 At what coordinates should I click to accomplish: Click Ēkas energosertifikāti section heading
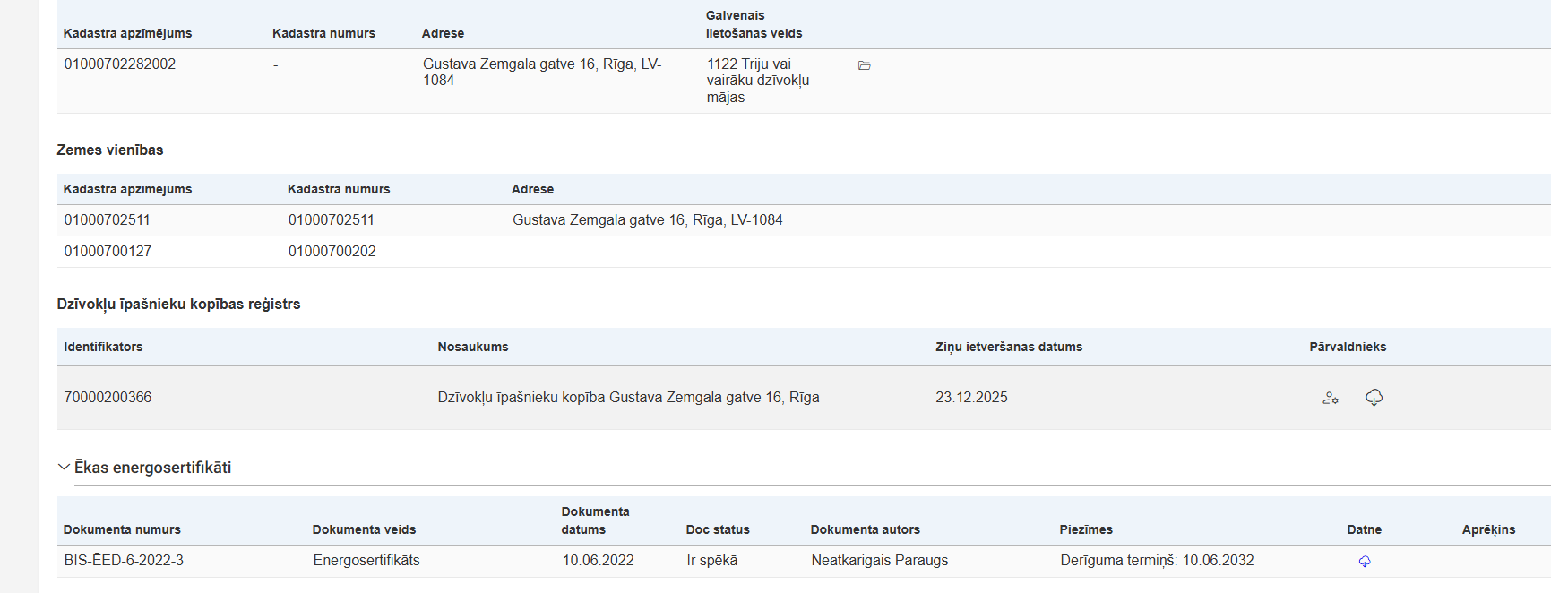(152, 468)
